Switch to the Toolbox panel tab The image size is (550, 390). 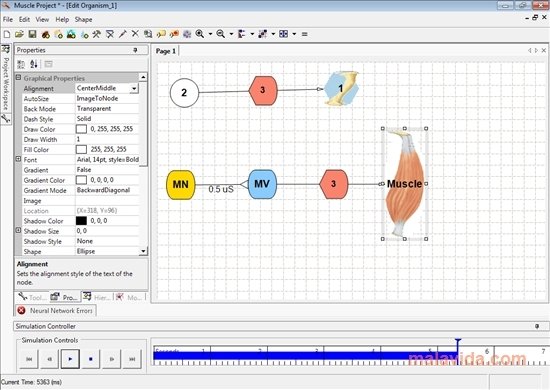click(32, 297)
